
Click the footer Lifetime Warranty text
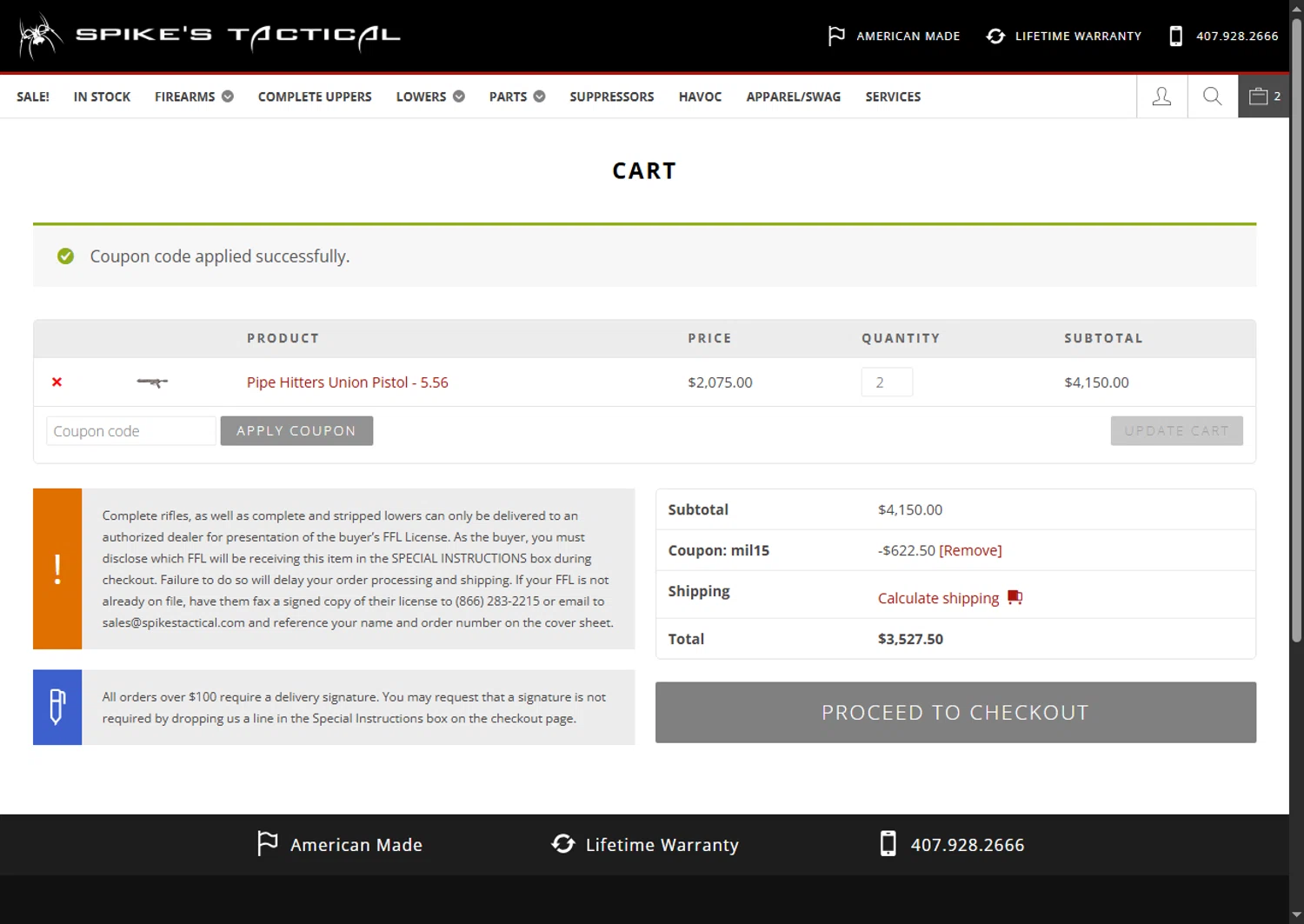[x=662, y=845]
